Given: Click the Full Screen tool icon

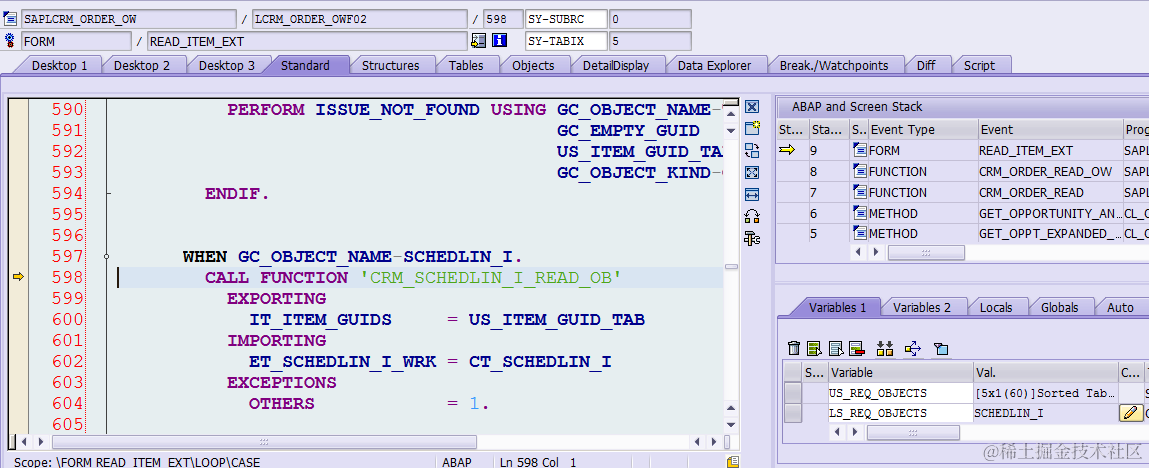Looking at the screenshot, I should click(x=752, y=173).
